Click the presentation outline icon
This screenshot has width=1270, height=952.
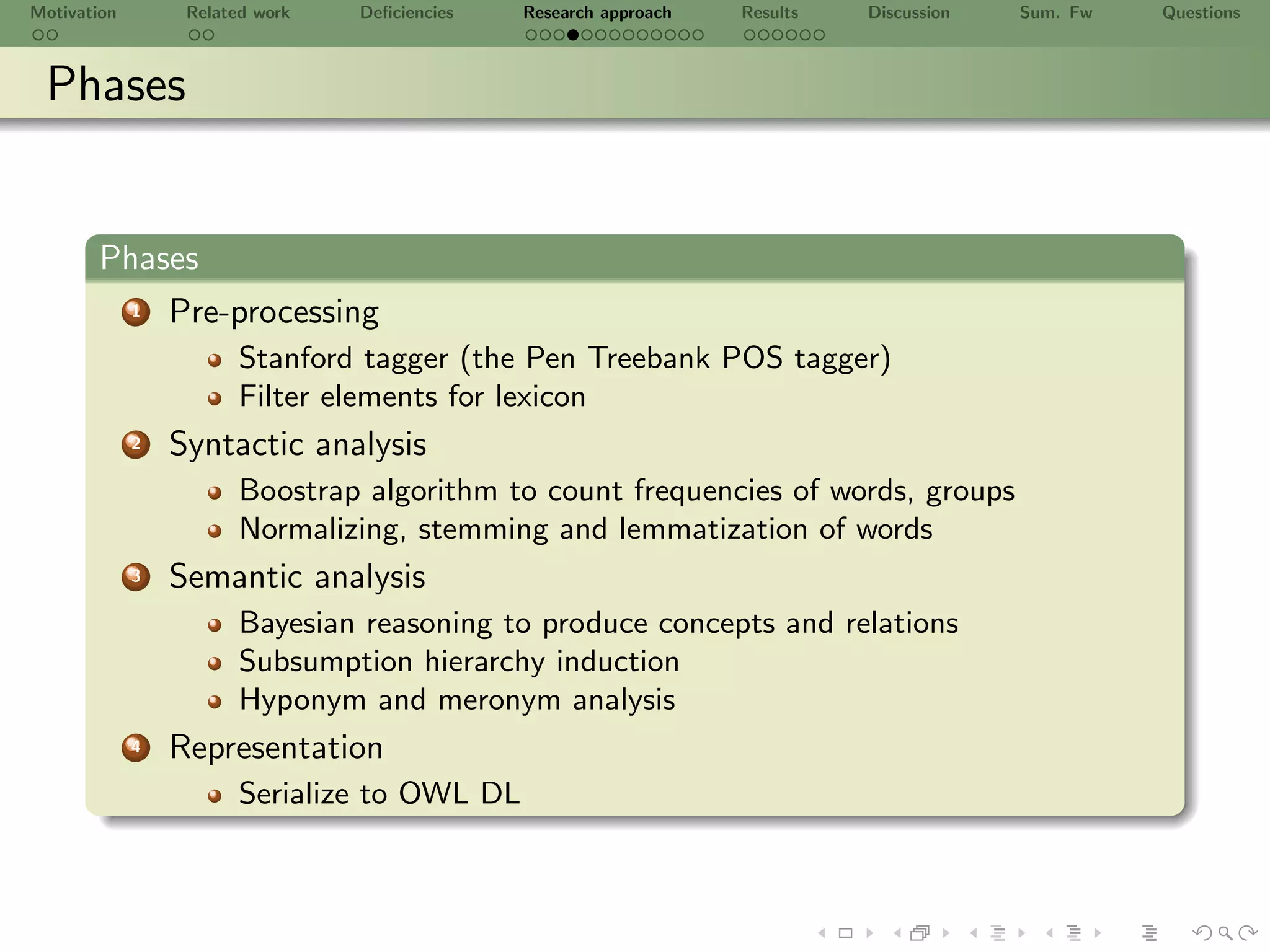[x=1149, y=933]
